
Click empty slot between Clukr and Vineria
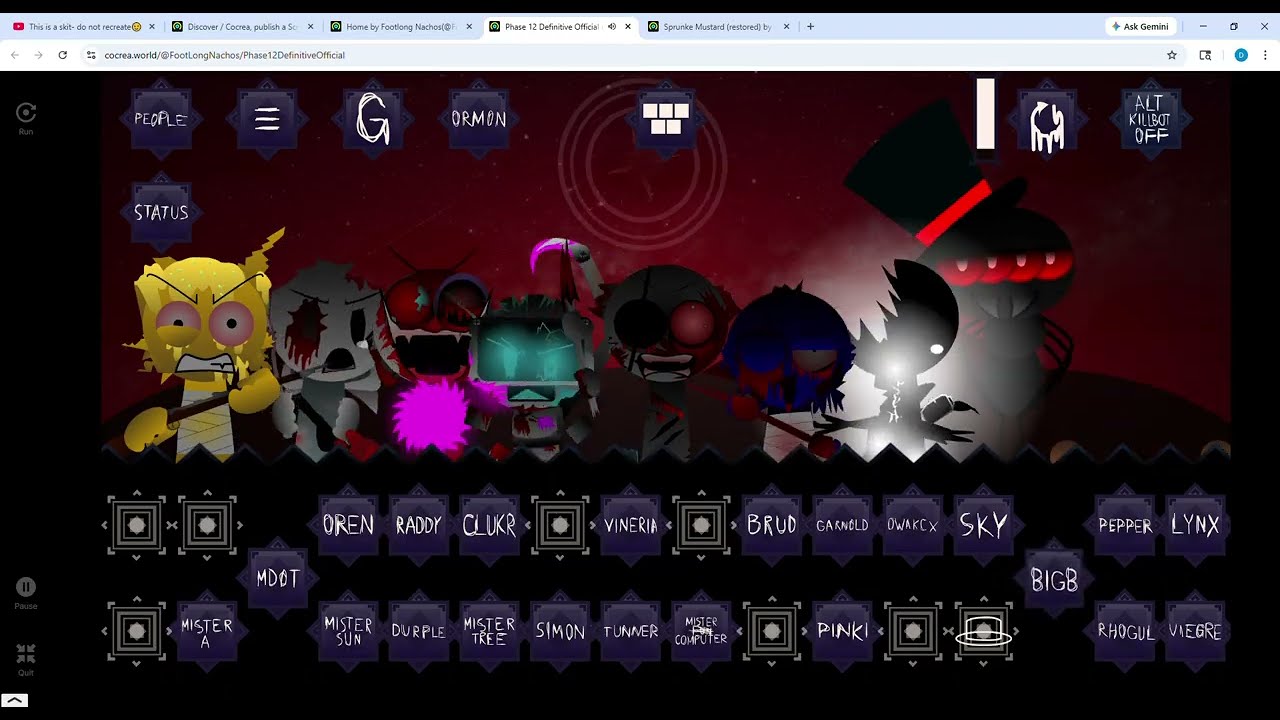click(560, 525)
